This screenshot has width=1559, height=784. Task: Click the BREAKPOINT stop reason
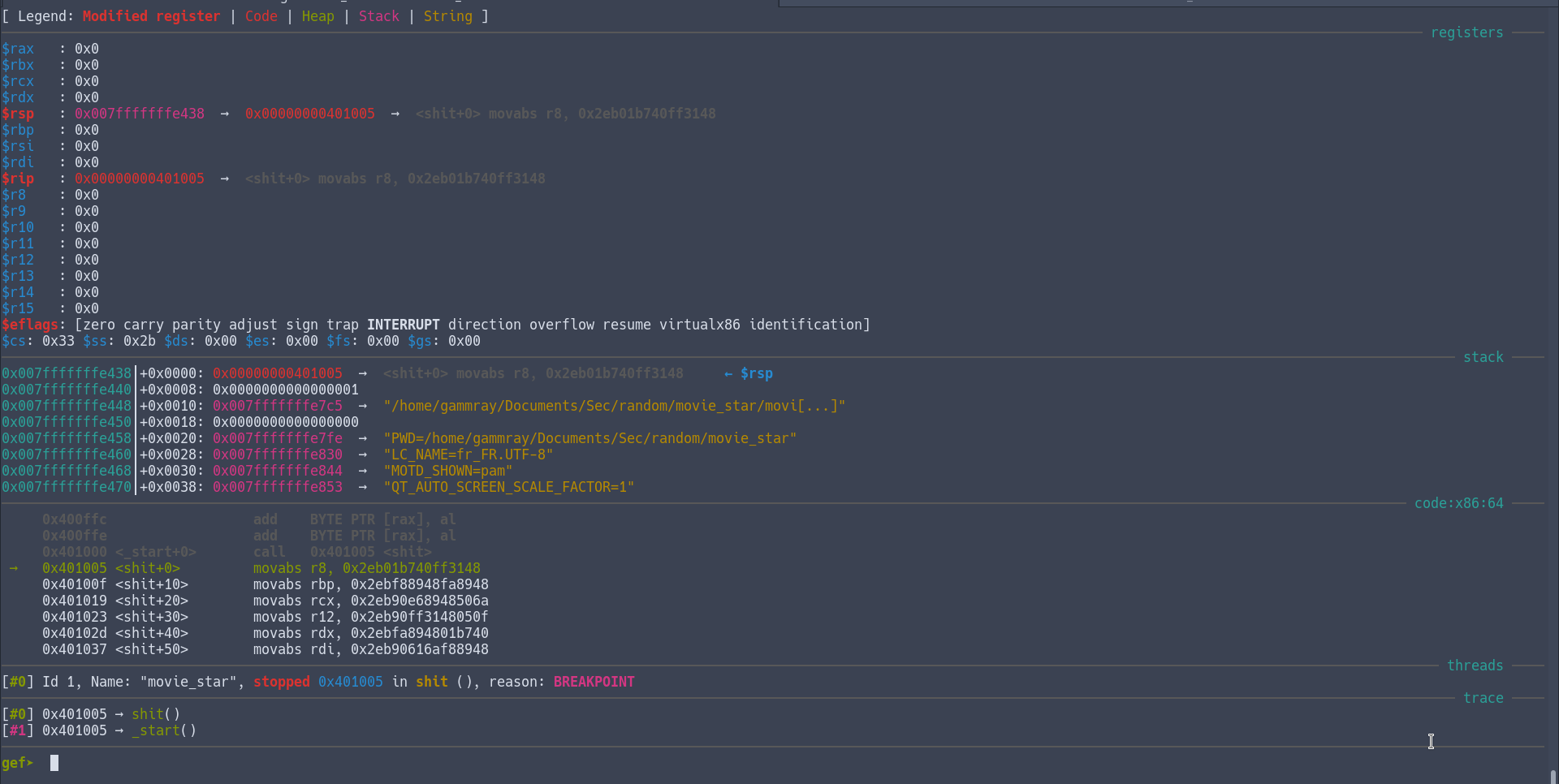click(x=594, y=682)
